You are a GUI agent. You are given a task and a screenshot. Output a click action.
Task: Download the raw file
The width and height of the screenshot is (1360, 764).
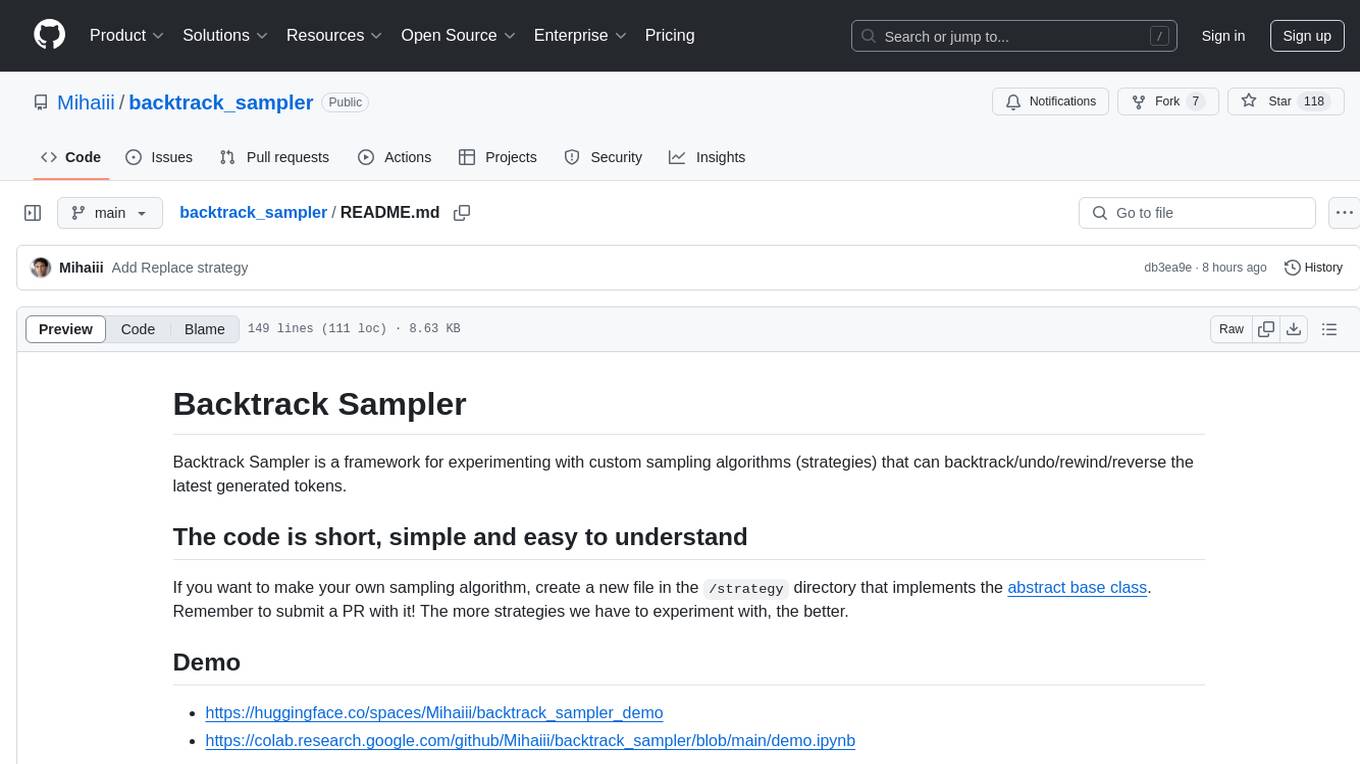(x=1294, y=329)
